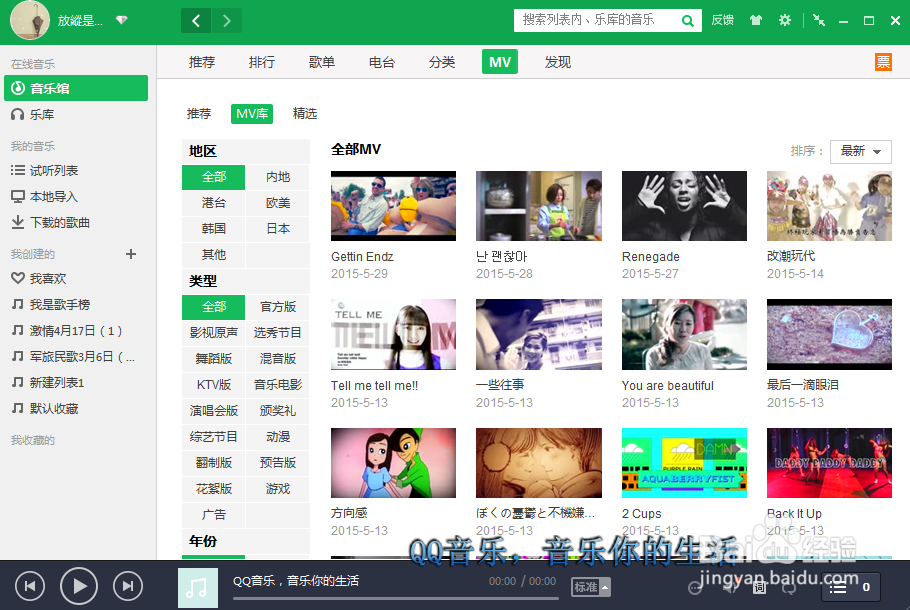This screenshot has height=610, width=910.
Task: Filter region by 日本
Action: 278,229
